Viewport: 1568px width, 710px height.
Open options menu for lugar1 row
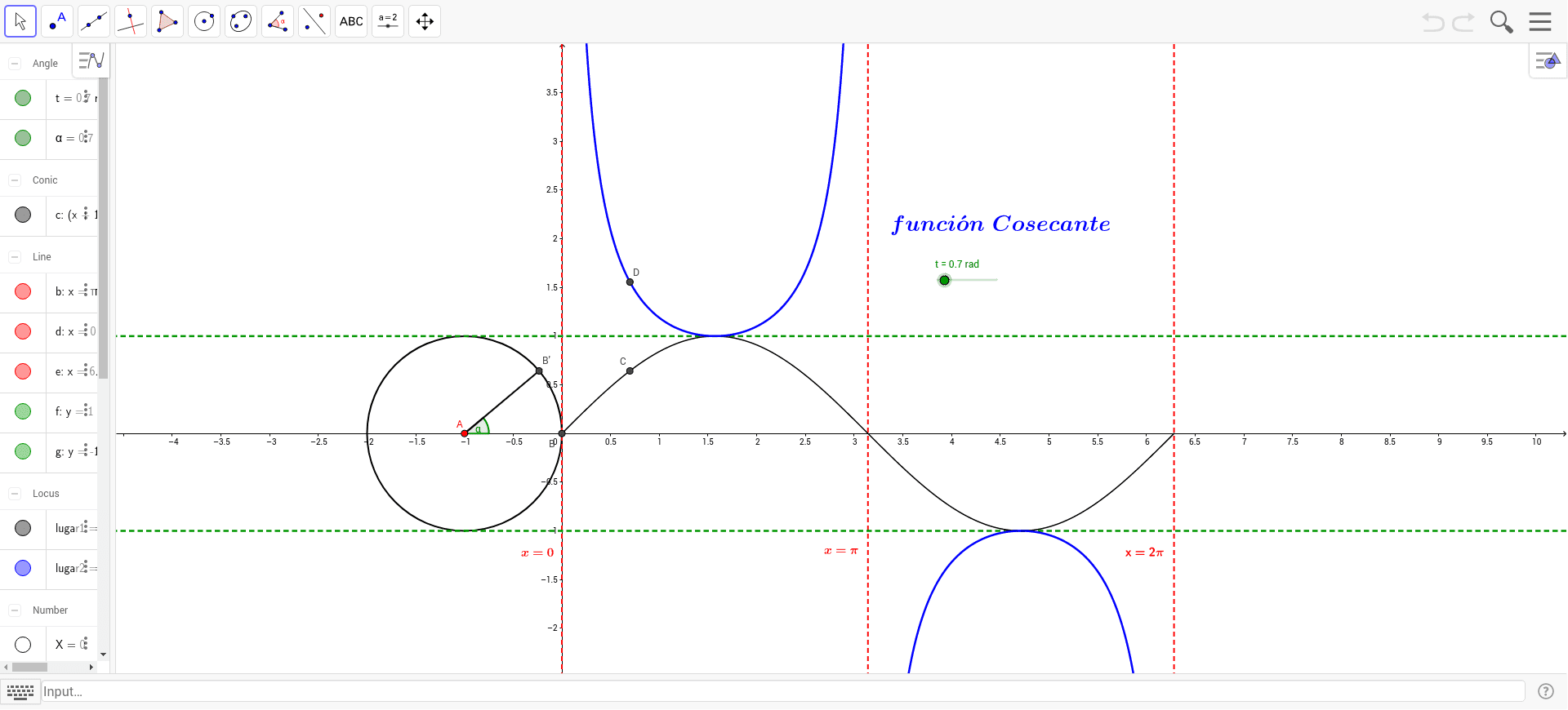point(86,527)
